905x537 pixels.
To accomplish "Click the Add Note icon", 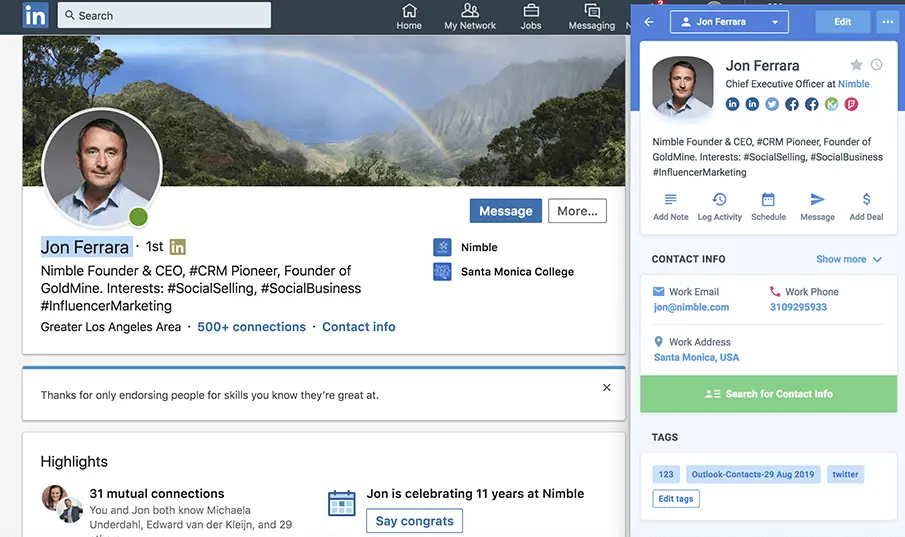I will 670,200.
